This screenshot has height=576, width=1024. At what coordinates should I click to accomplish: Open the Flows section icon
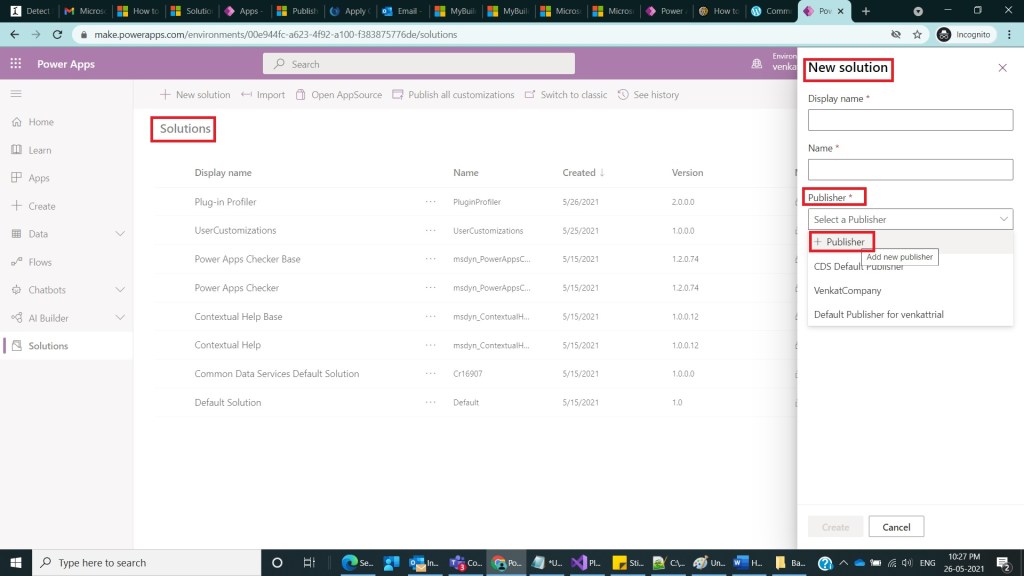coord(16,262)
